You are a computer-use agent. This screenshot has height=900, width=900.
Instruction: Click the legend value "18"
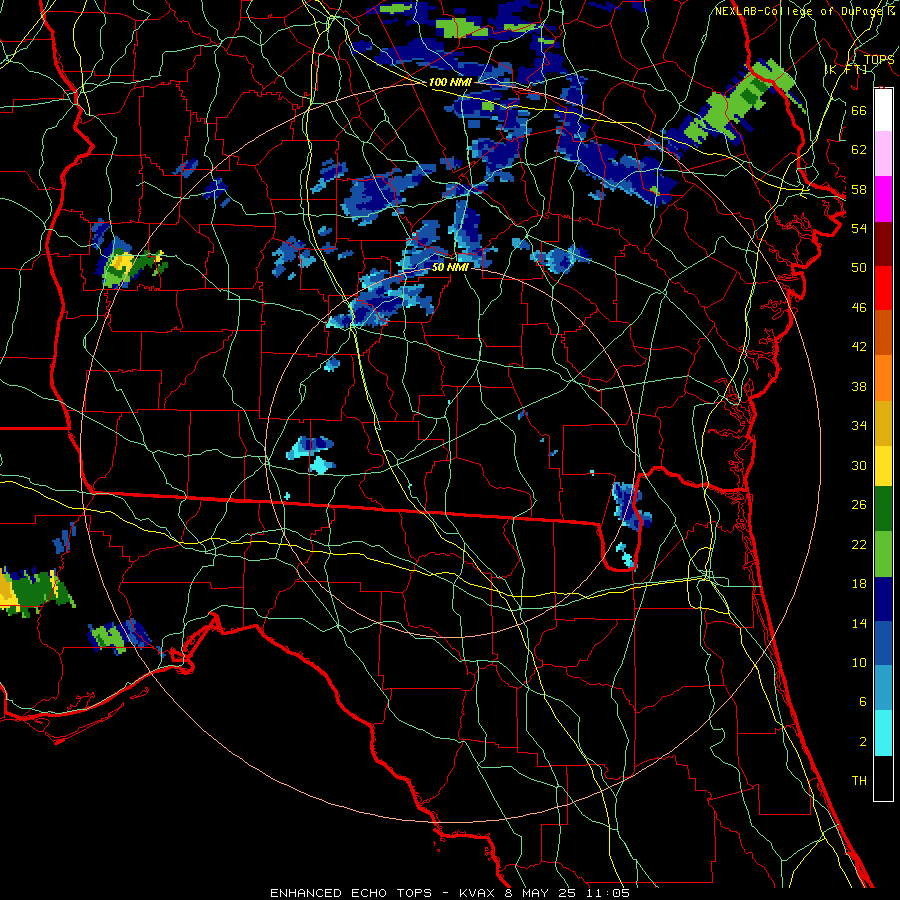(859, 584)
